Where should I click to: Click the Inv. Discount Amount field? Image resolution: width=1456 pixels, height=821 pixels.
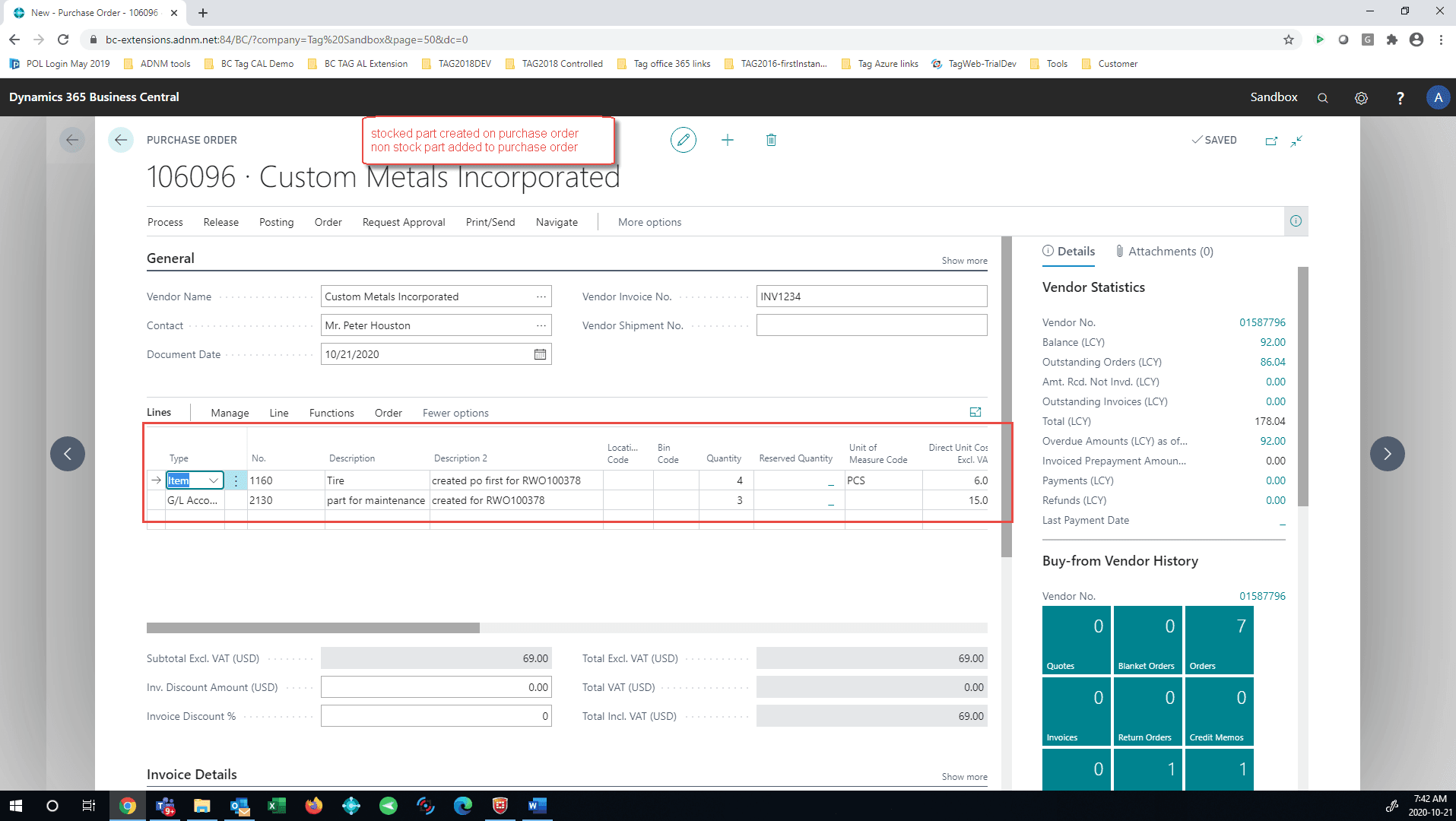436,687
